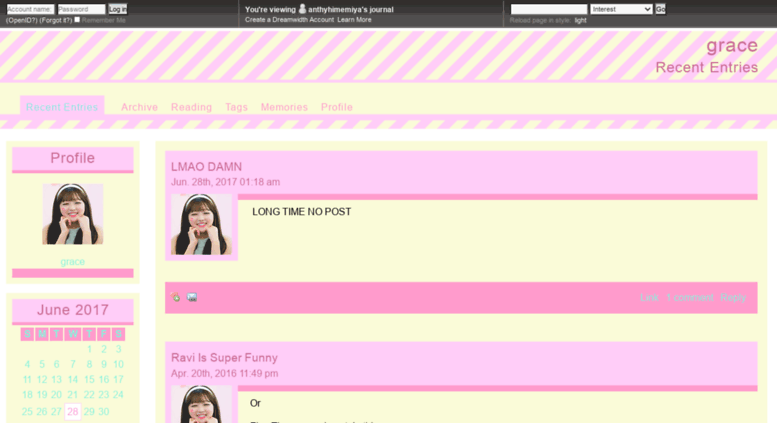
Task: Select calendar day 30
Action: pos(104,412)
